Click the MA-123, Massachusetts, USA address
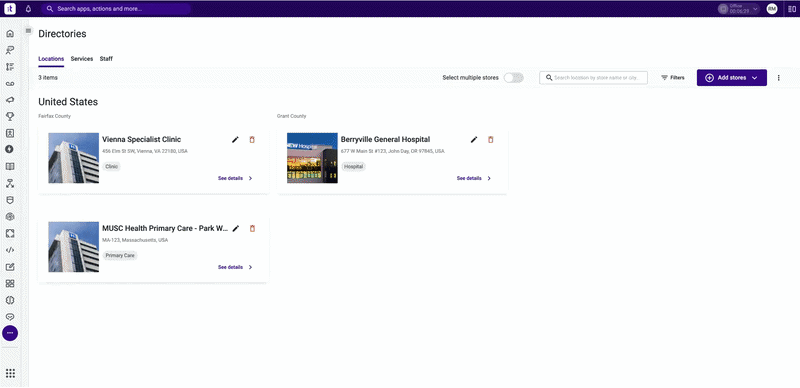 (135, 240)
